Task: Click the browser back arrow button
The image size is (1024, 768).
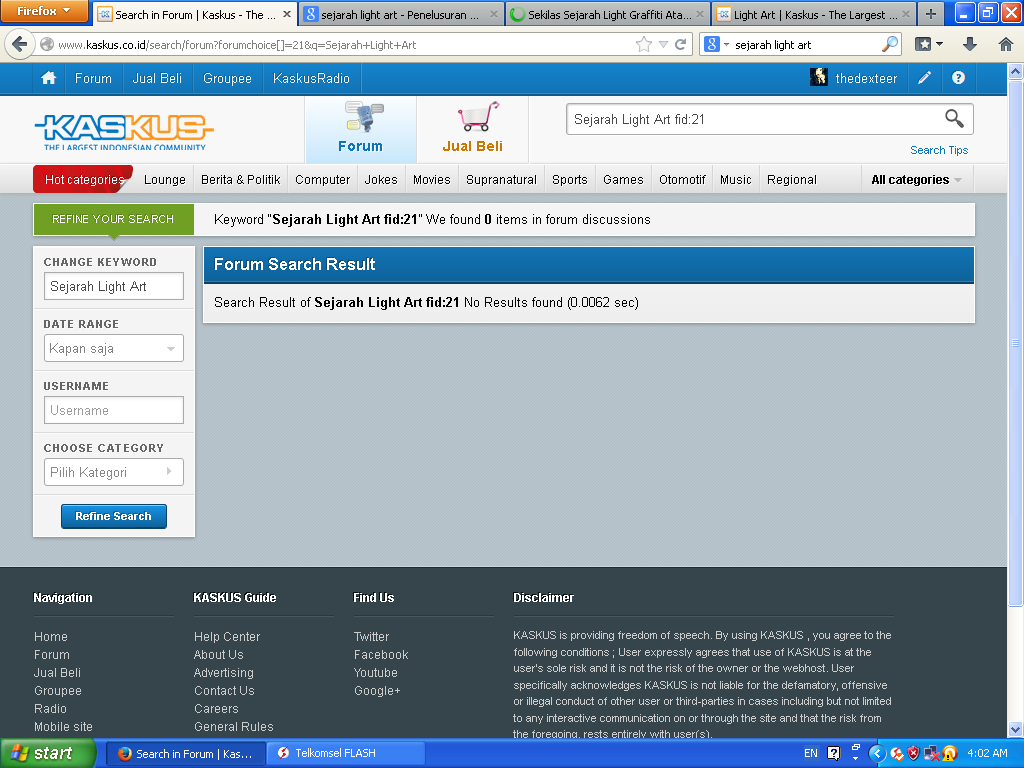Action: coord(19,44)
